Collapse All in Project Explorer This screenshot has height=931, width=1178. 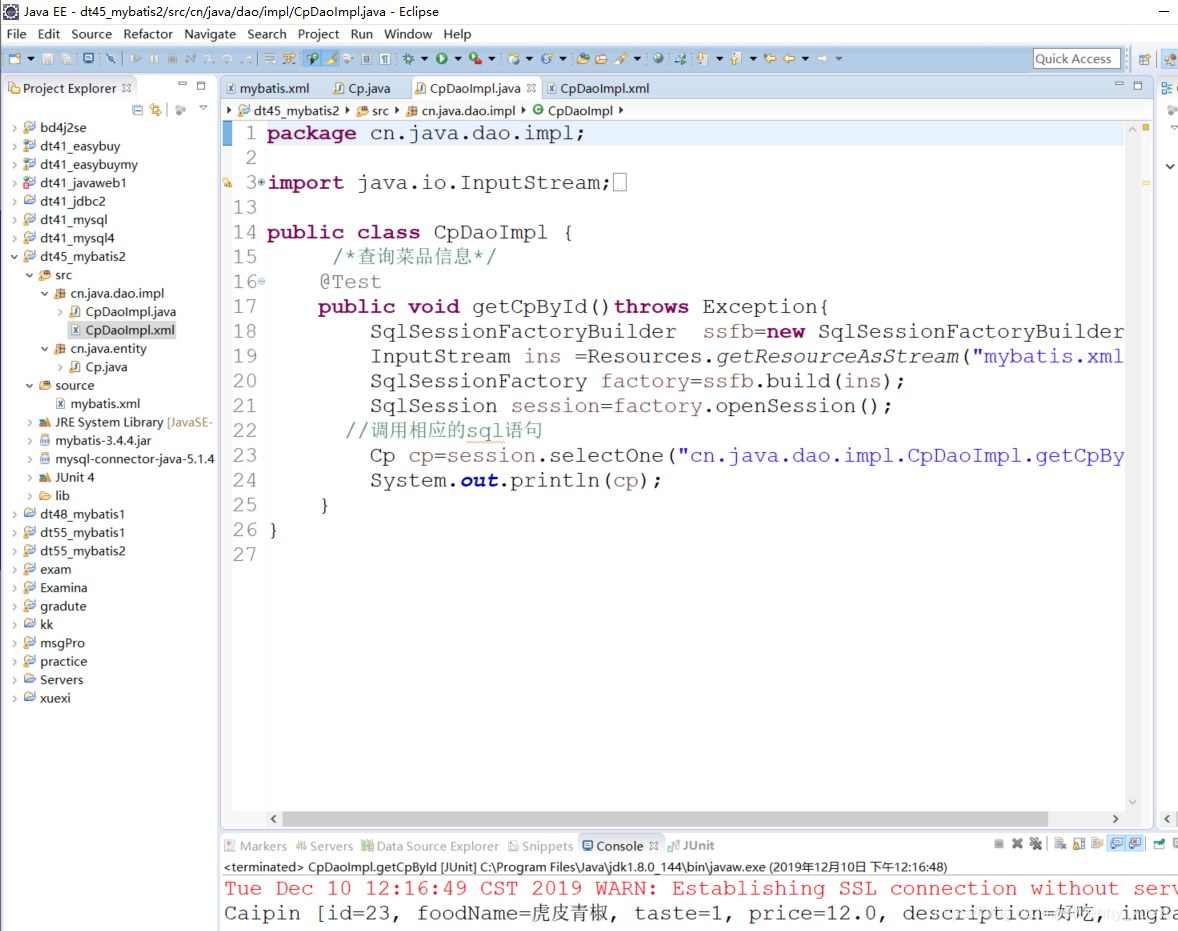(x=137, y=110)
